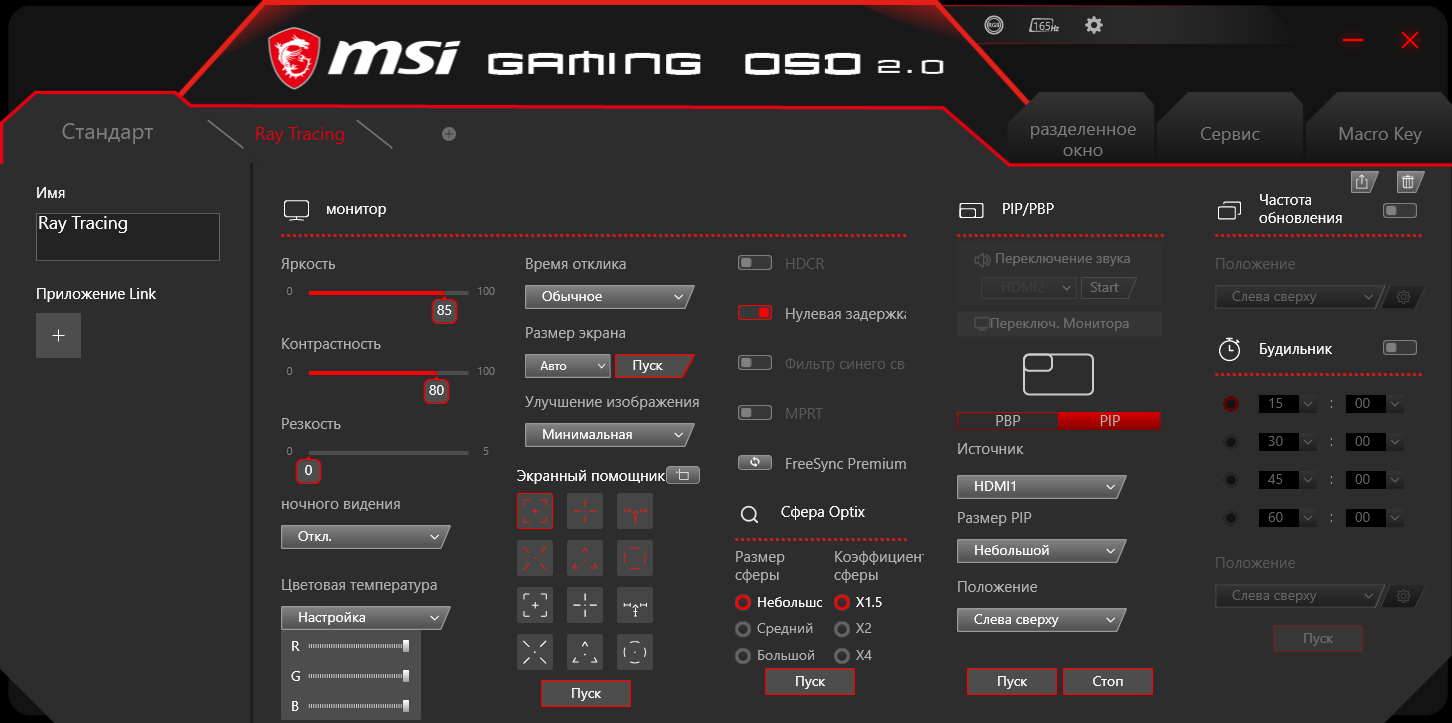Select the red dashed cross crosshair

tap(585, 511)
